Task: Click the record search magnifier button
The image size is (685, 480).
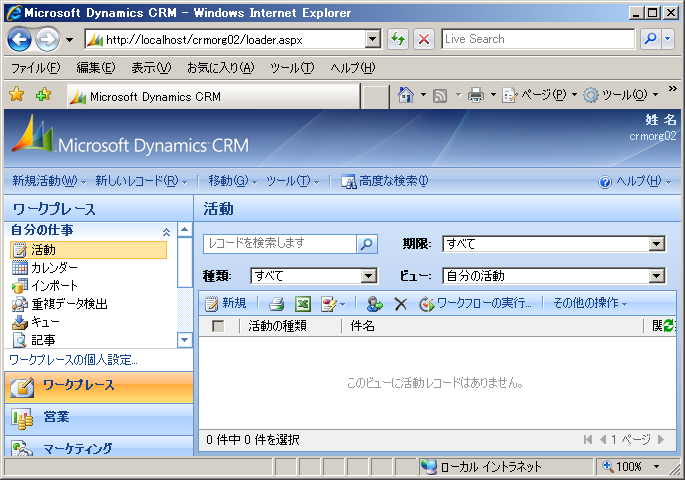Action: coord(367,244)
